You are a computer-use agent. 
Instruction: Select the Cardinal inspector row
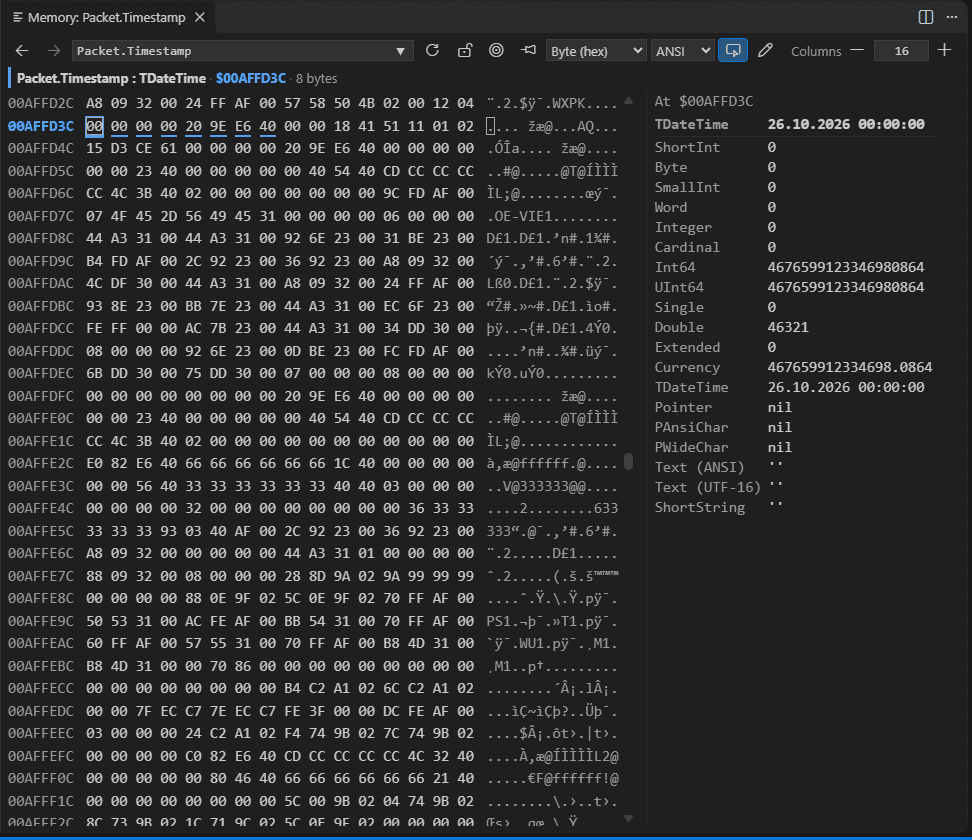(796, 247)
